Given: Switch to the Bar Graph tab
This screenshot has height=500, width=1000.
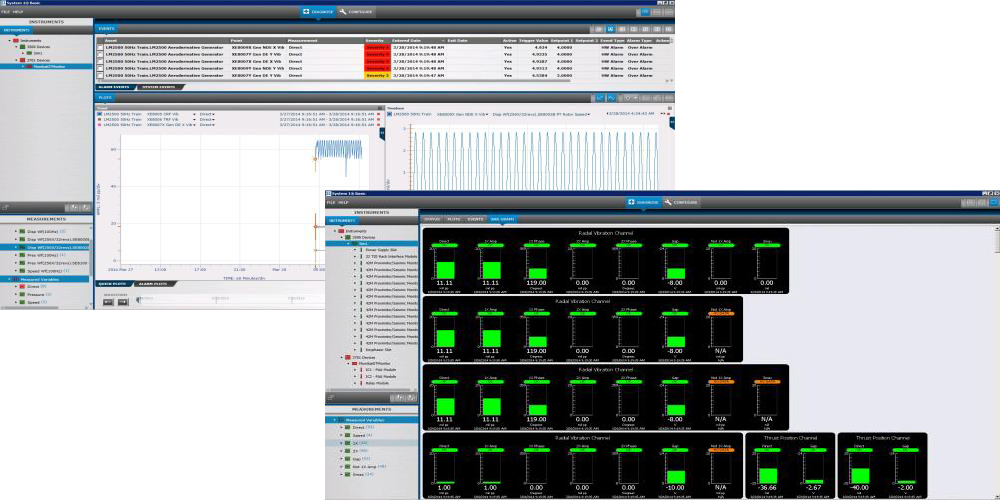Looking at the screenshot, I should coord(501,218).
